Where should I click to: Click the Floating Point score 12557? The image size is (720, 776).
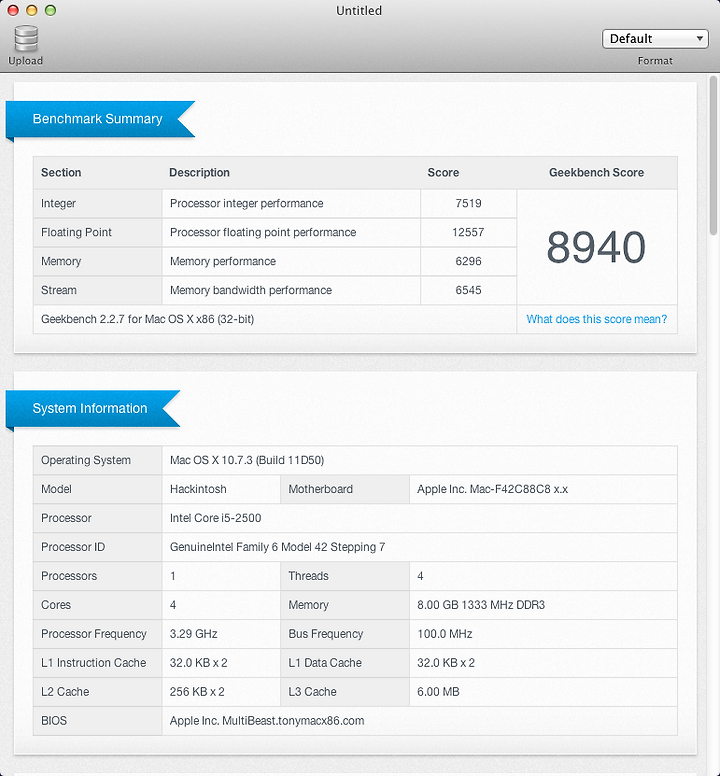pos(468,233)
